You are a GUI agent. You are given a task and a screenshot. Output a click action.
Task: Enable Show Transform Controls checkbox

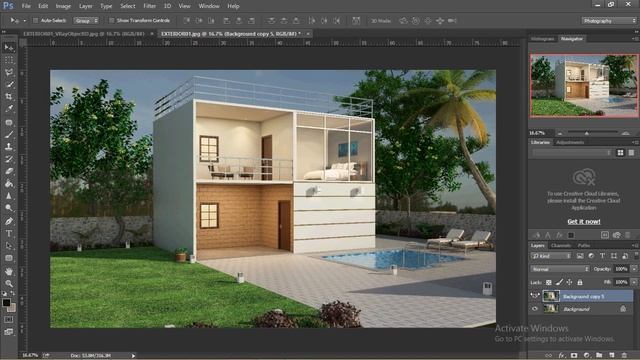(x=111, y=20)
